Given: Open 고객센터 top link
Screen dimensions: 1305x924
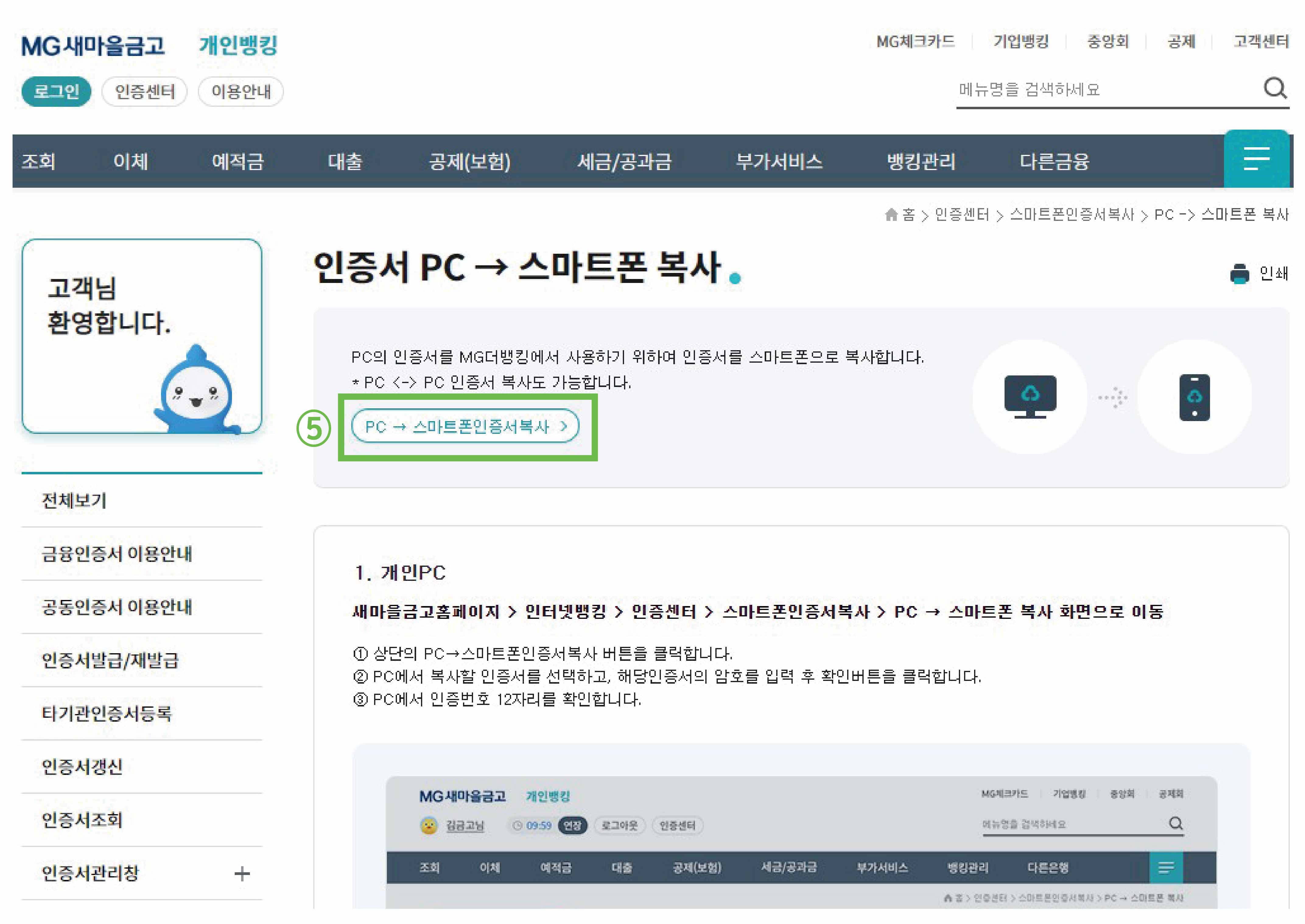Looking at the screenshot, I should (1261, 42).
